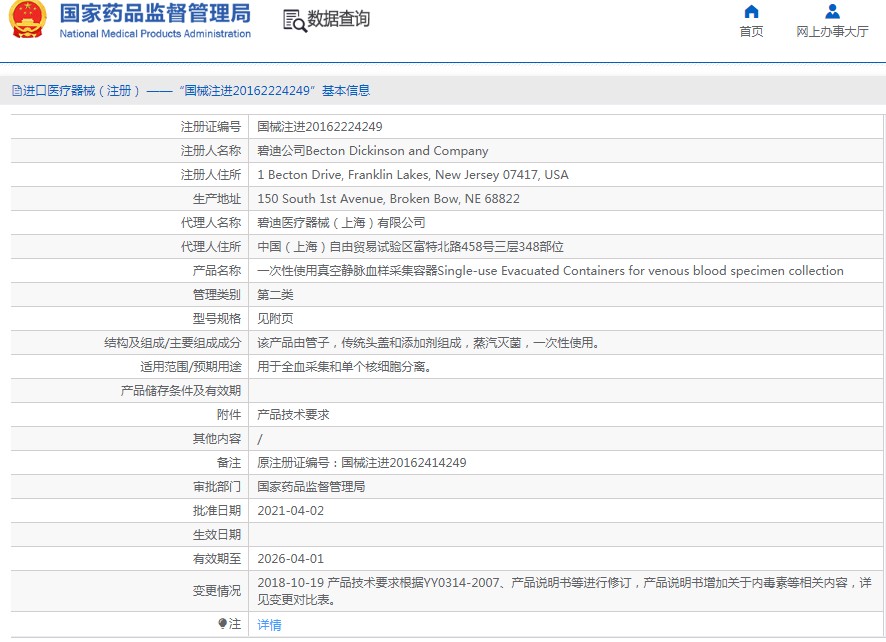
Task: Select breadcrumb text 进口医疗器械（注册）
Action: point(81,90)
